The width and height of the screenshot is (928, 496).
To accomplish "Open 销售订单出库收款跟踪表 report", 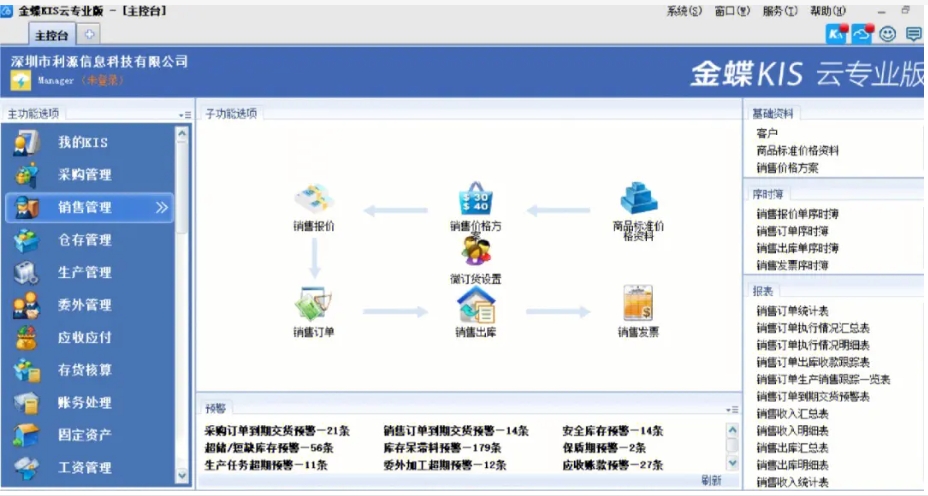I will 813,363.
